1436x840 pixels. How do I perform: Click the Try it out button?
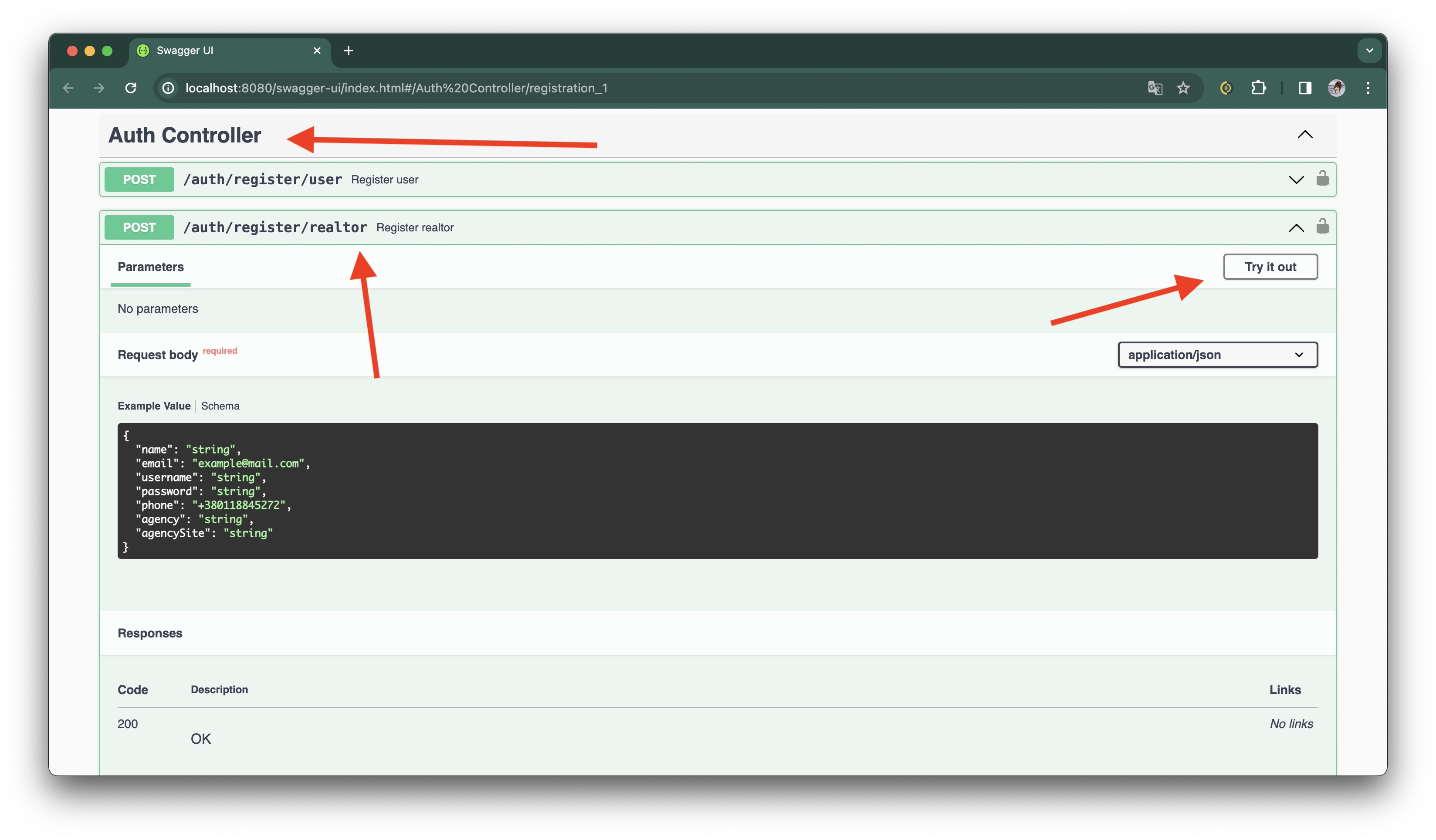coord(1271,266)
